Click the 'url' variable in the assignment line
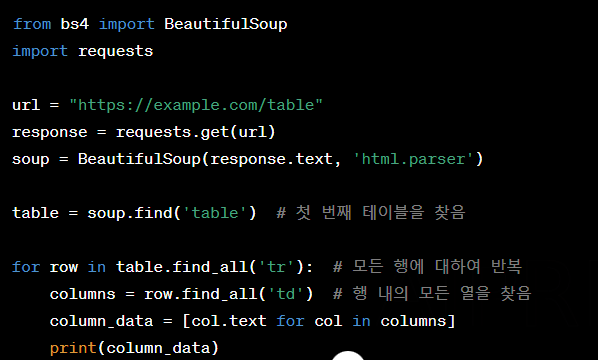Screen dimensions: 598x360 26,105
